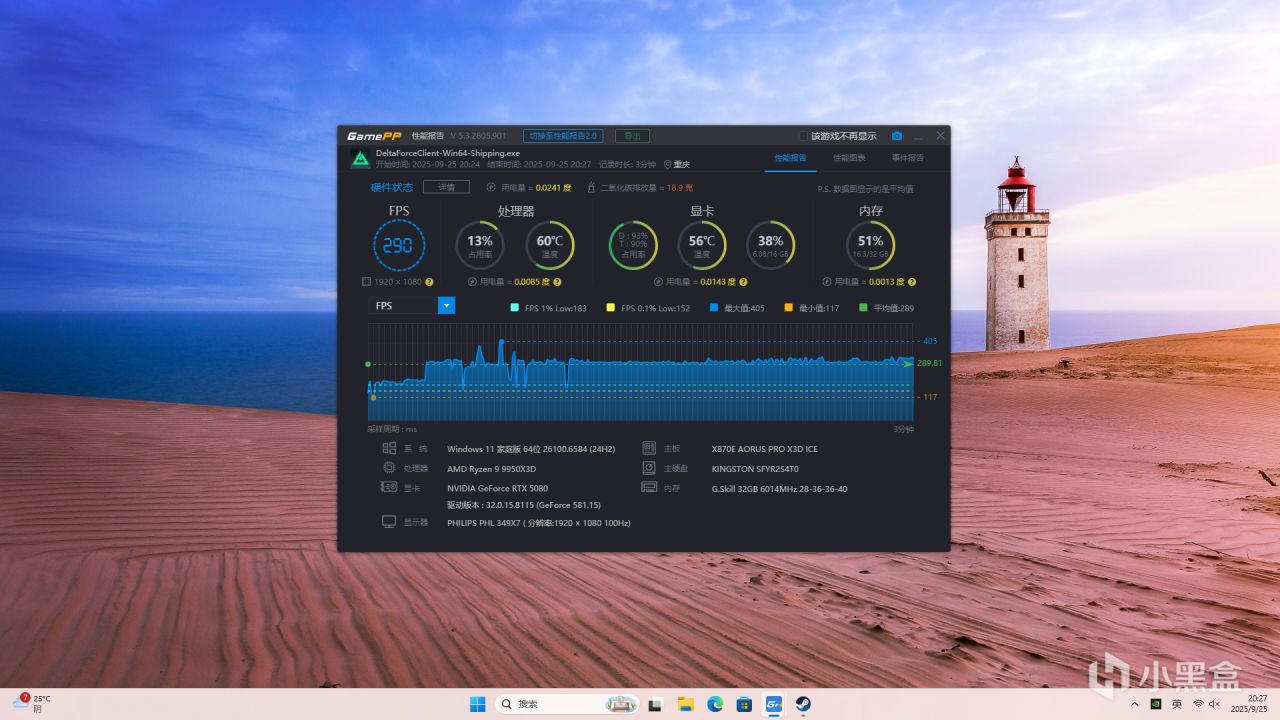Click the 详情 details button
Image resolution: width=1280 pixels, height=720 pixels.
(x=446, y=187)
